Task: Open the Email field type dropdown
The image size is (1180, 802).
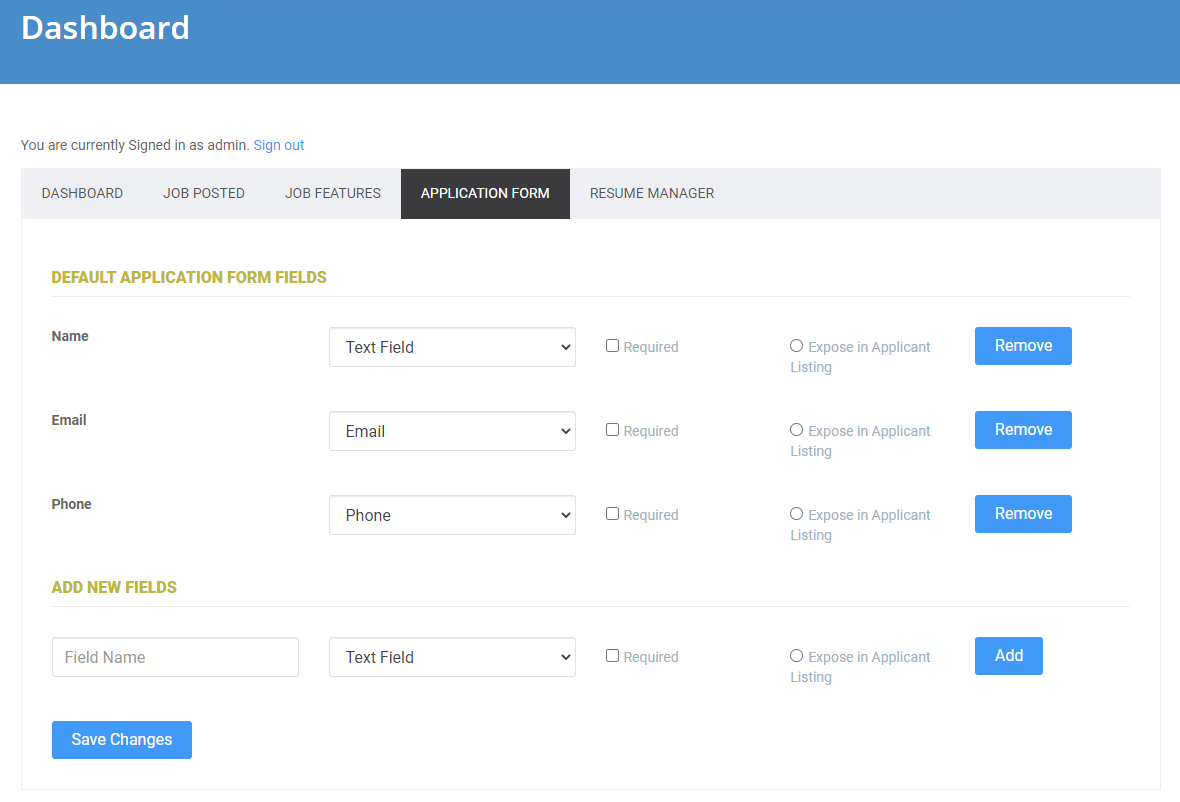Action: pos(452,431)
